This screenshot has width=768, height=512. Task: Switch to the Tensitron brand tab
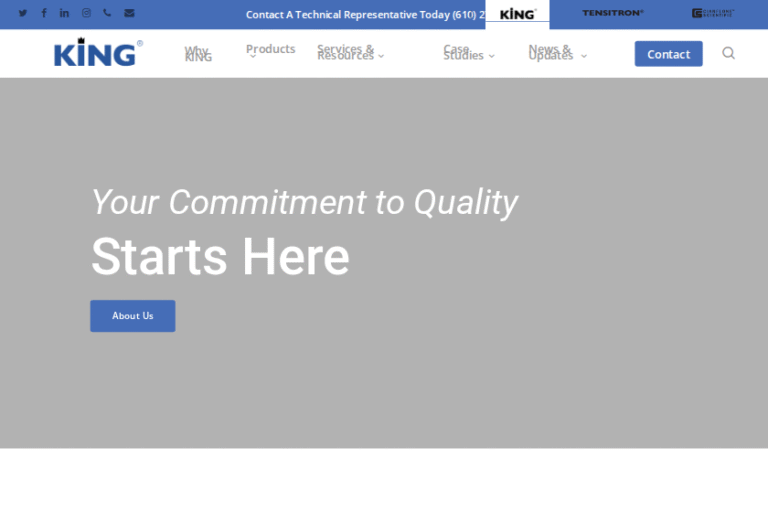pyautogui.click(x=613, y=14)
